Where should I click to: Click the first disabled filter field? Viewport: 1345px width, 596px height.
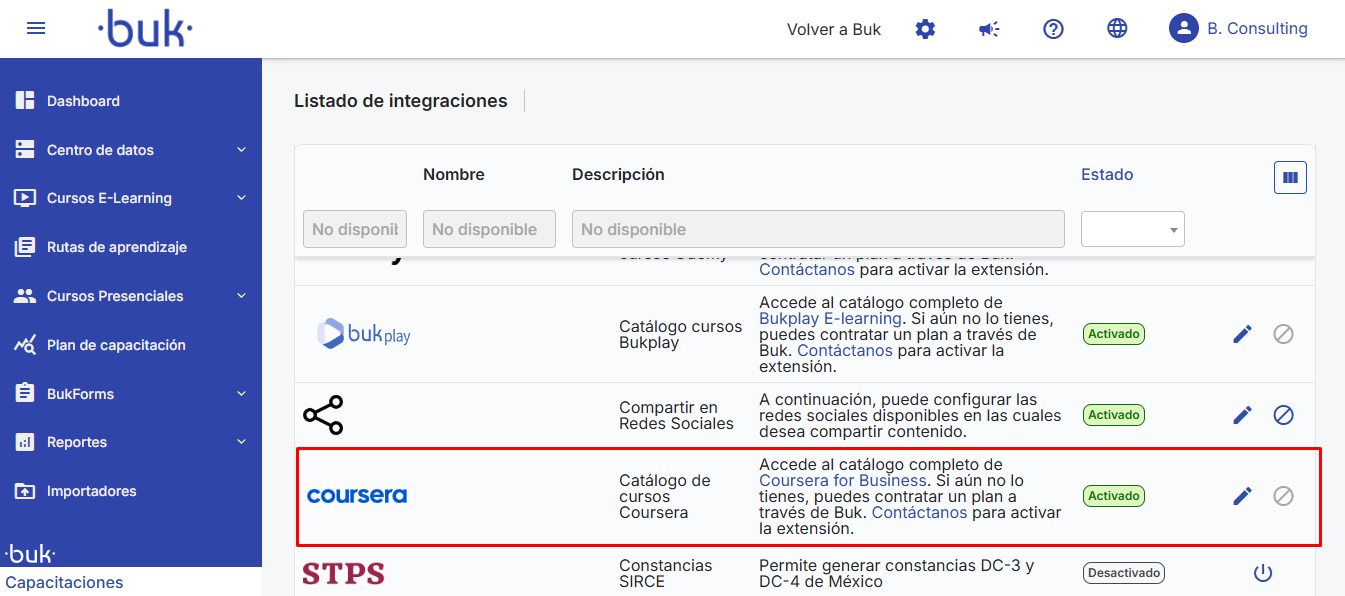[x=355, y=229]
